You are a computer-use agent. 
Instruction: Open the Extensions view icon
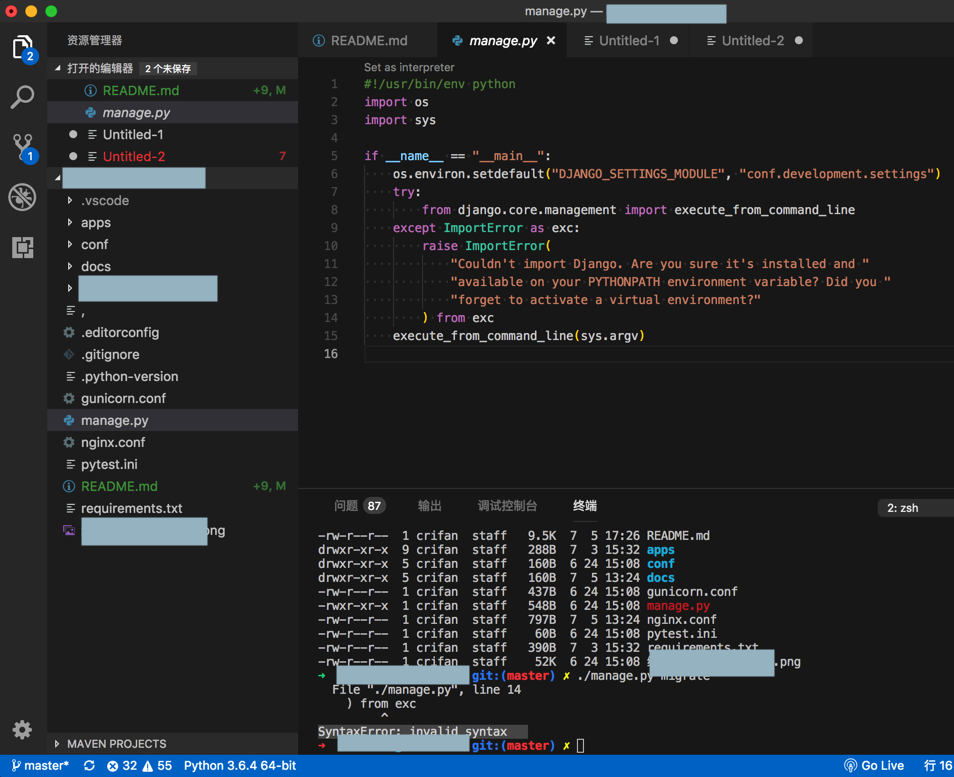coord(22,246)
